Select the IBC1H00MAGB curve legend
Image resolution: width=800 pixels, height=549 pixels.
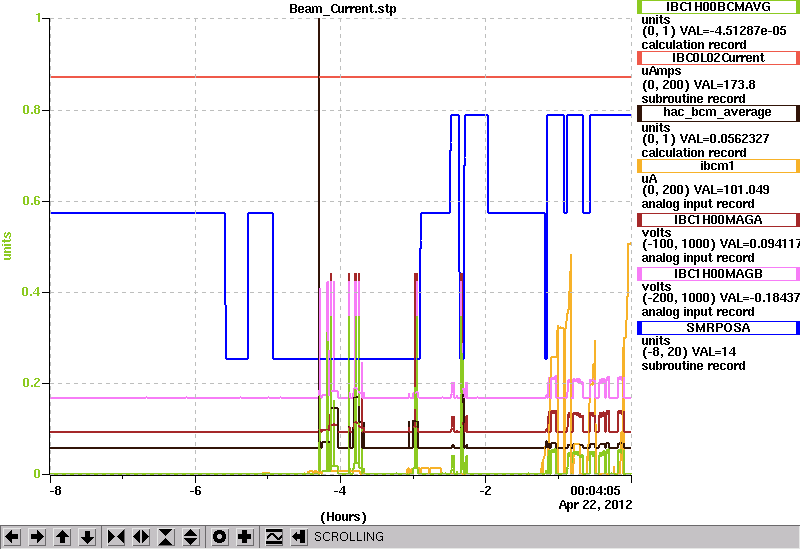tap(718, 274)
